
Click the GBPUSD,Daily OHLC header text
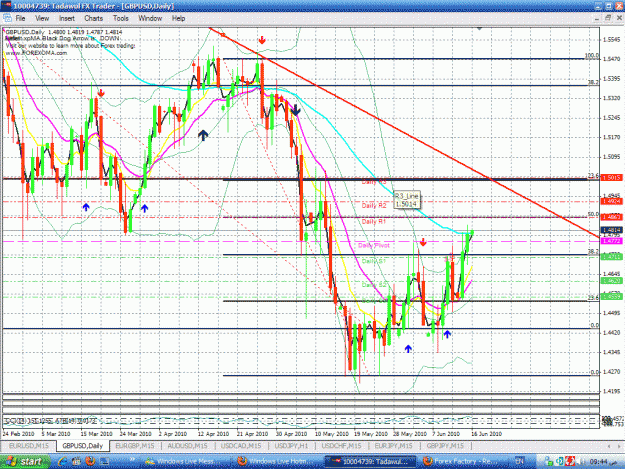tap(64, 32)
